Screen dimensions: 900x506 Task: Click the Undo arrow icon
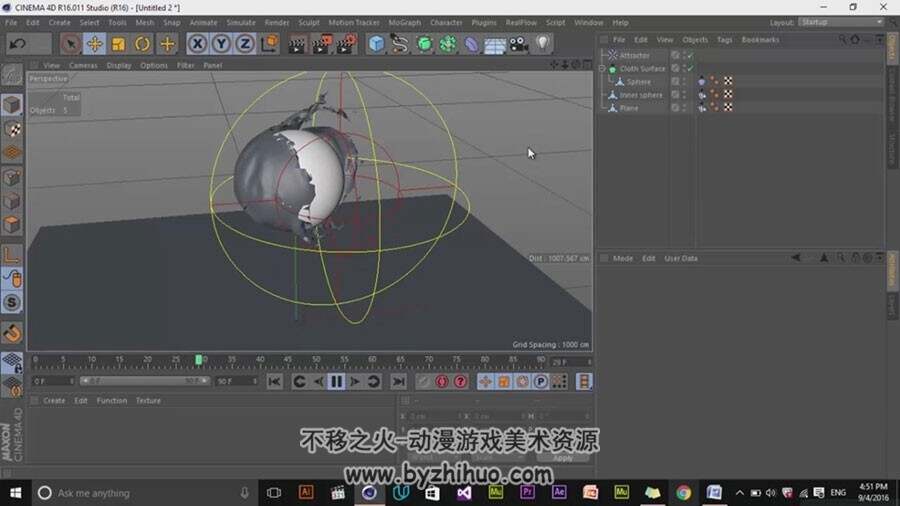[18, 44]
